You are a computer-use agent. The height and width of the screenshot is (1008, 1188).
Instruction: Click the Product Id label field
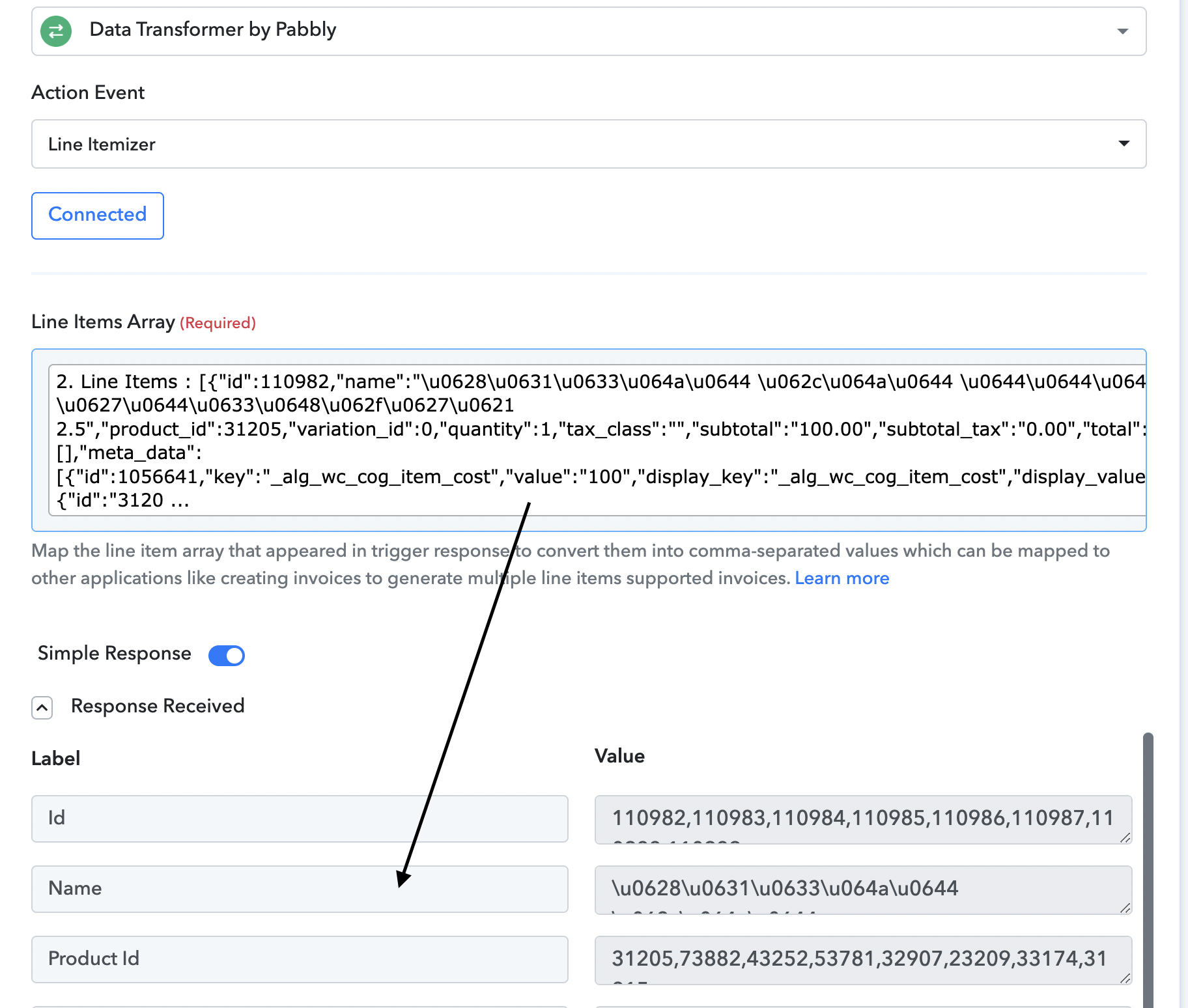point(300,959)
